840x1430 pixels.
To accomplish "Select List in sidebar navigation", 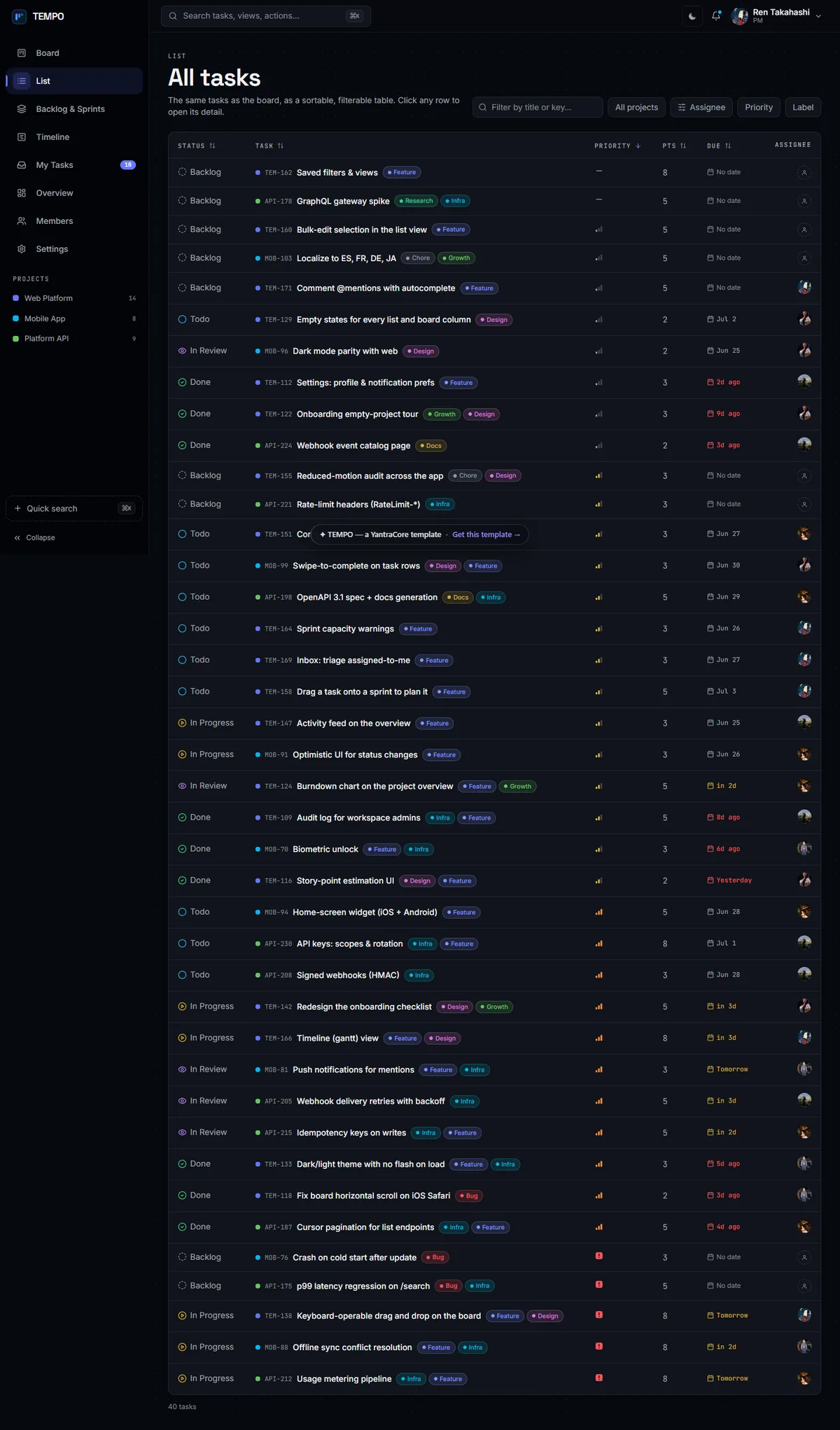I will [x=74, y=81].
